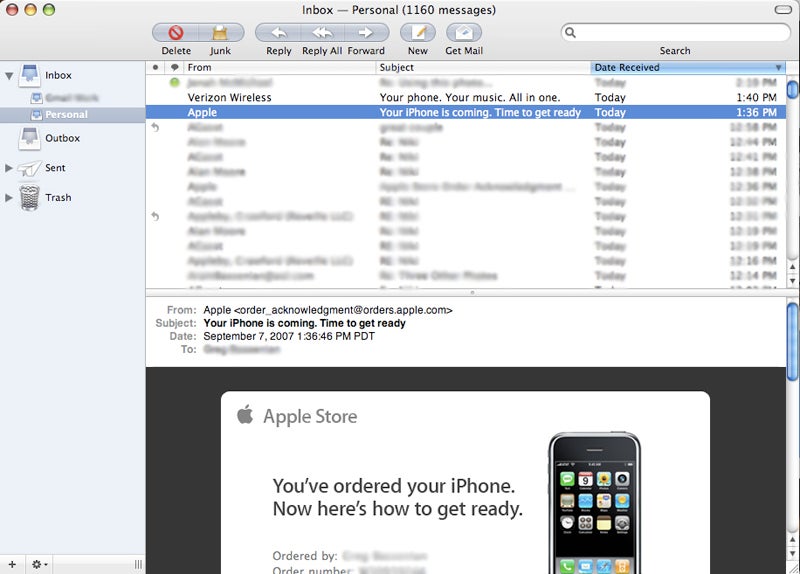800x574 pixels.
Task: Click the Trash can icon
Action: [29, 197]
